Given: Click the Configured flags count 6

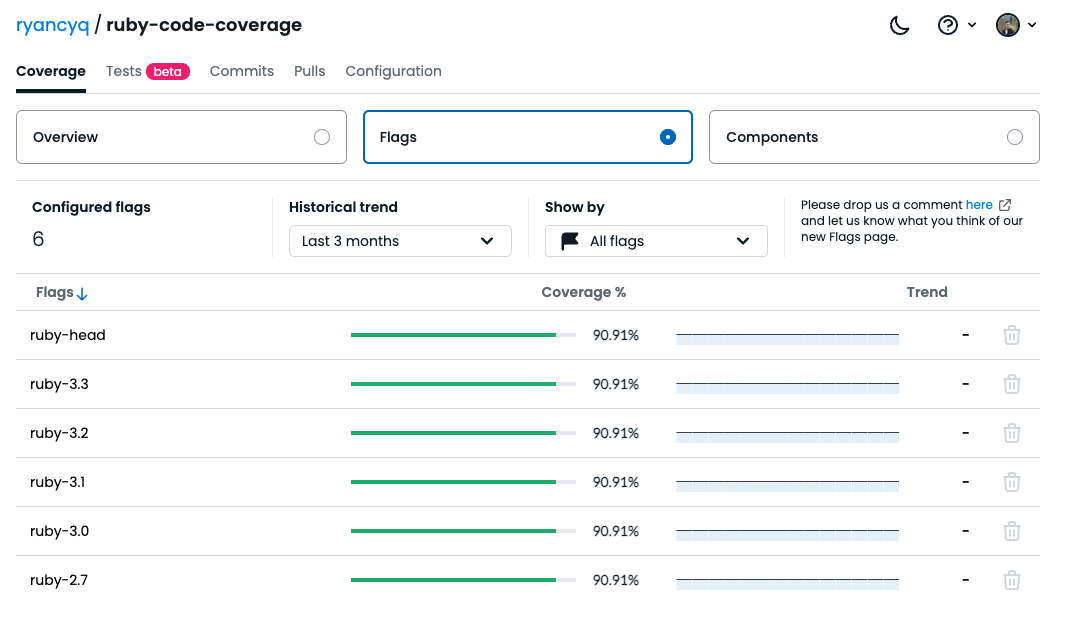Looking at the screenshot, I should [38, 240].
